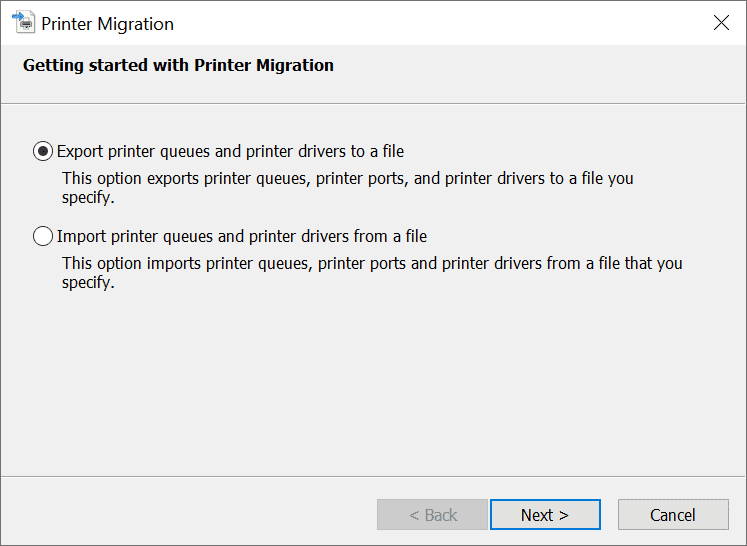Viewport: 747px width, 546px height.
Task: Click the Printer Migration title bar icon
Action: coord(24,23)
